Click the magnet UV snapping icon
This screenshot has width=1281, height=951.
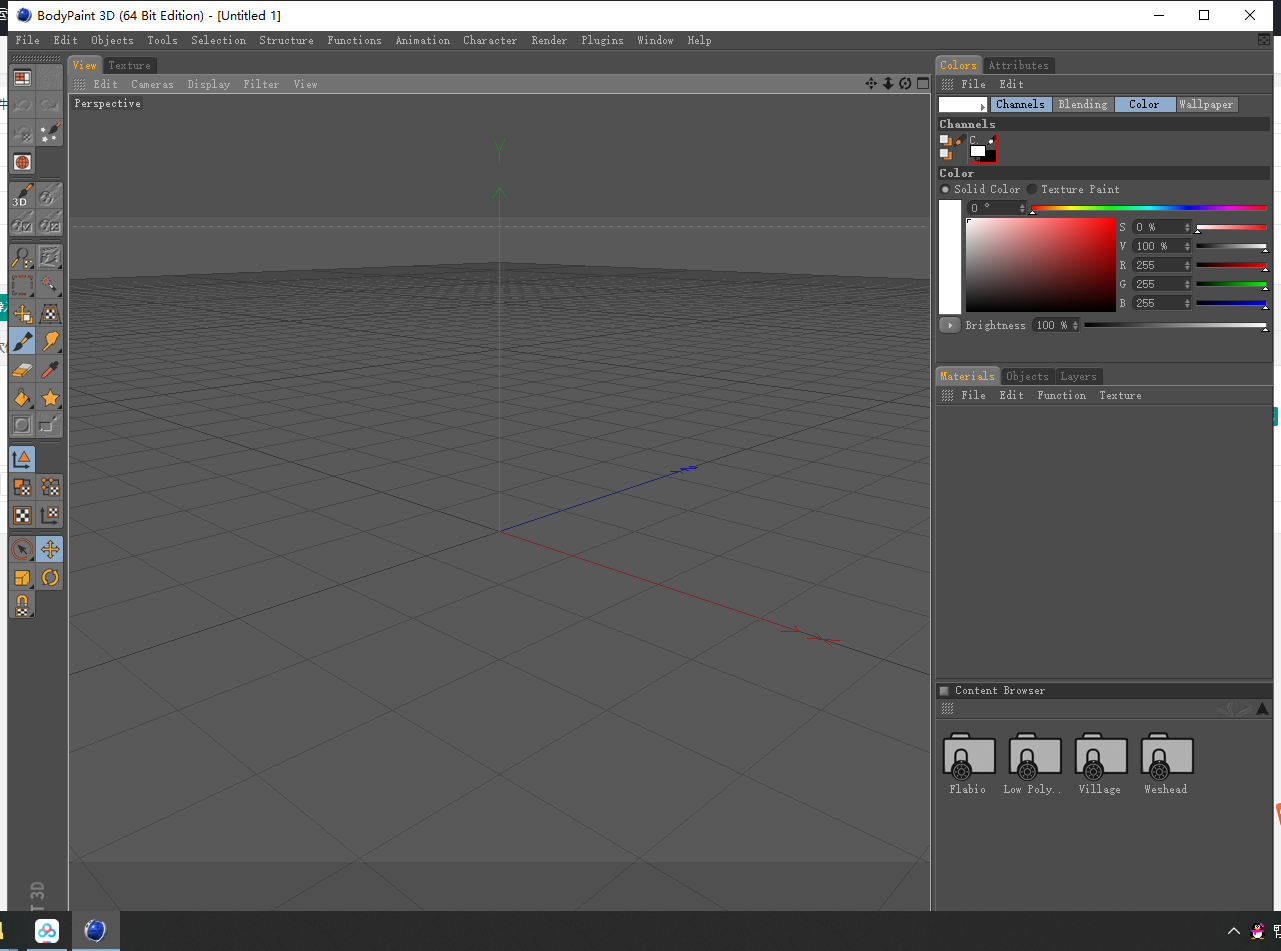pos(22,605)
